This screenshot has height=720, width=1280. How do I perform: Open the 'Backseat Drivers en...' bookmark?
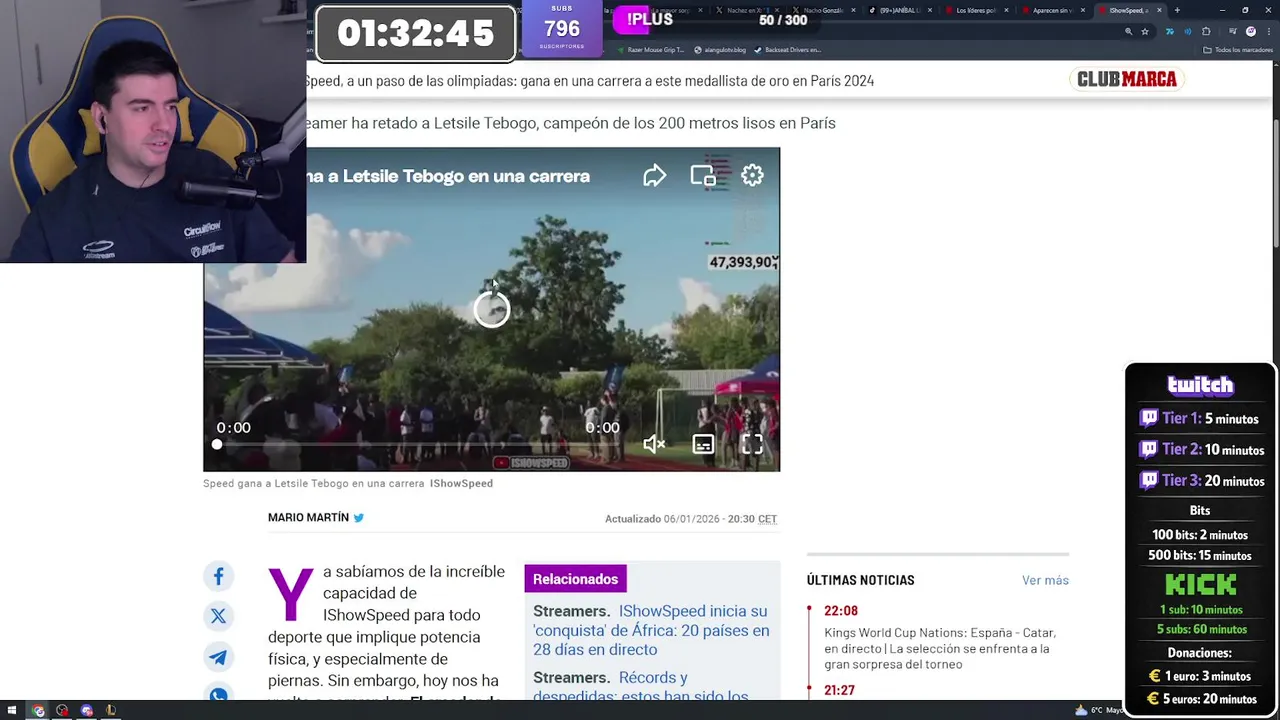coord(787,49)
